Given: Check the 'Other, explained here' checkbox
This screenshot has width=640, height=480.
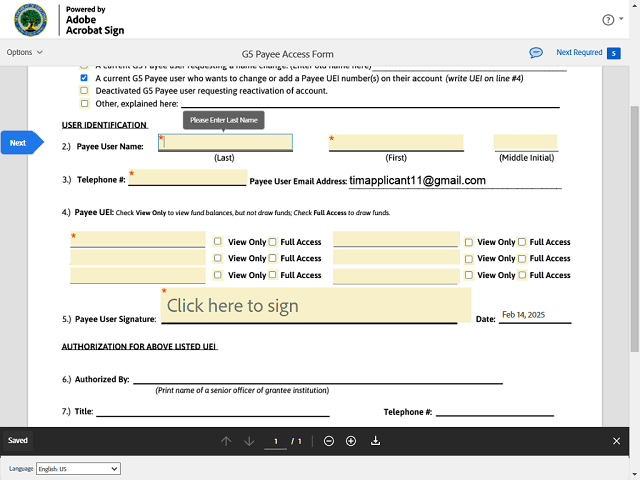Looking at the screenshot, I should [84, 104].
